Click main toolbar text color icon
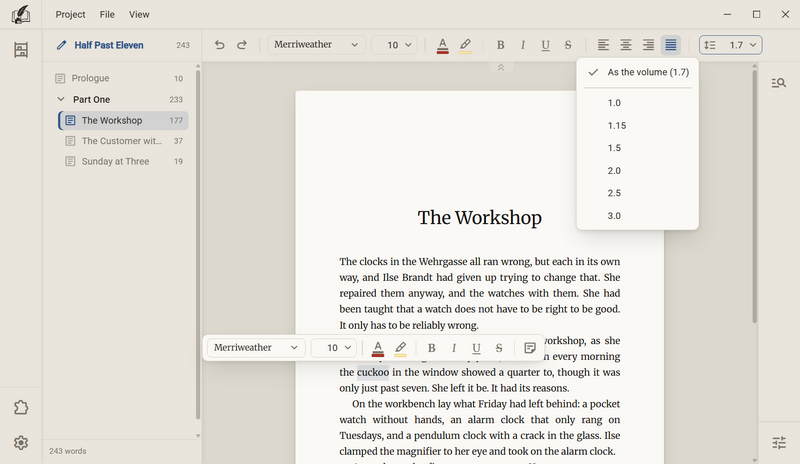This screenshot has height=464, width=800. tap(442, 45)
